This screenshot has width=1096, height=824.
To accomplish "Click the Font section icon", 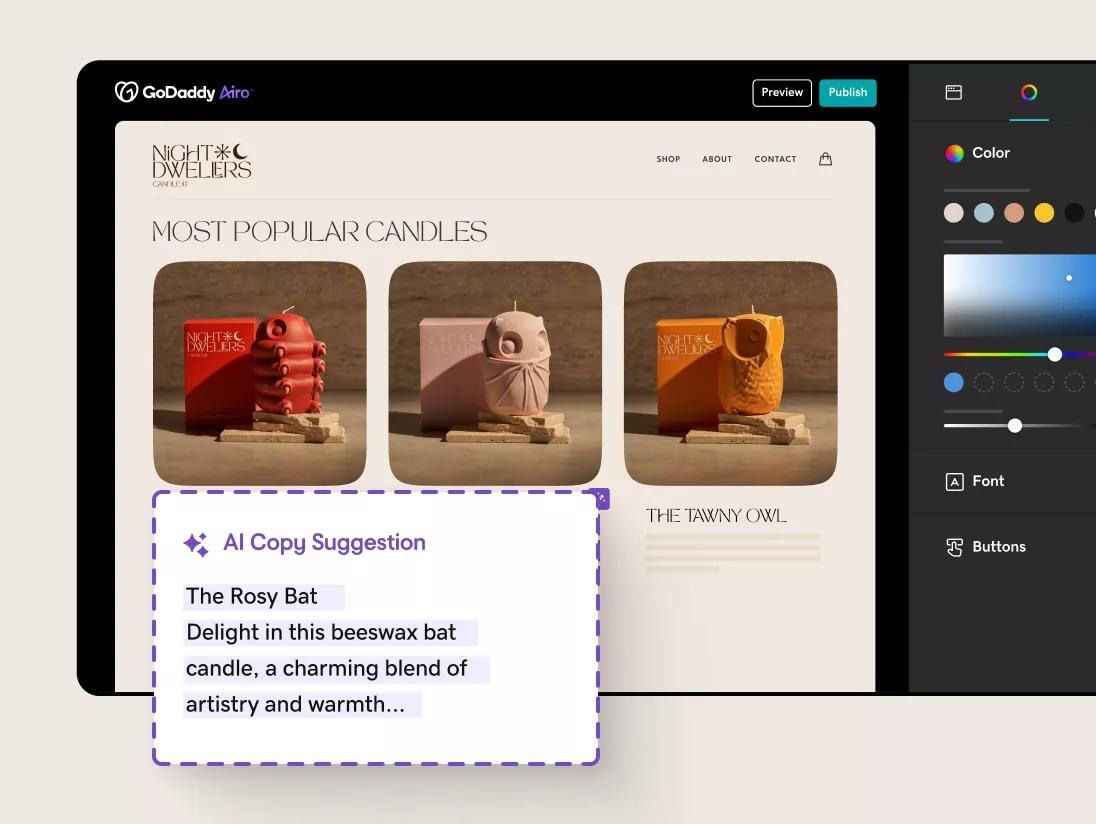I will click(954, 482).
